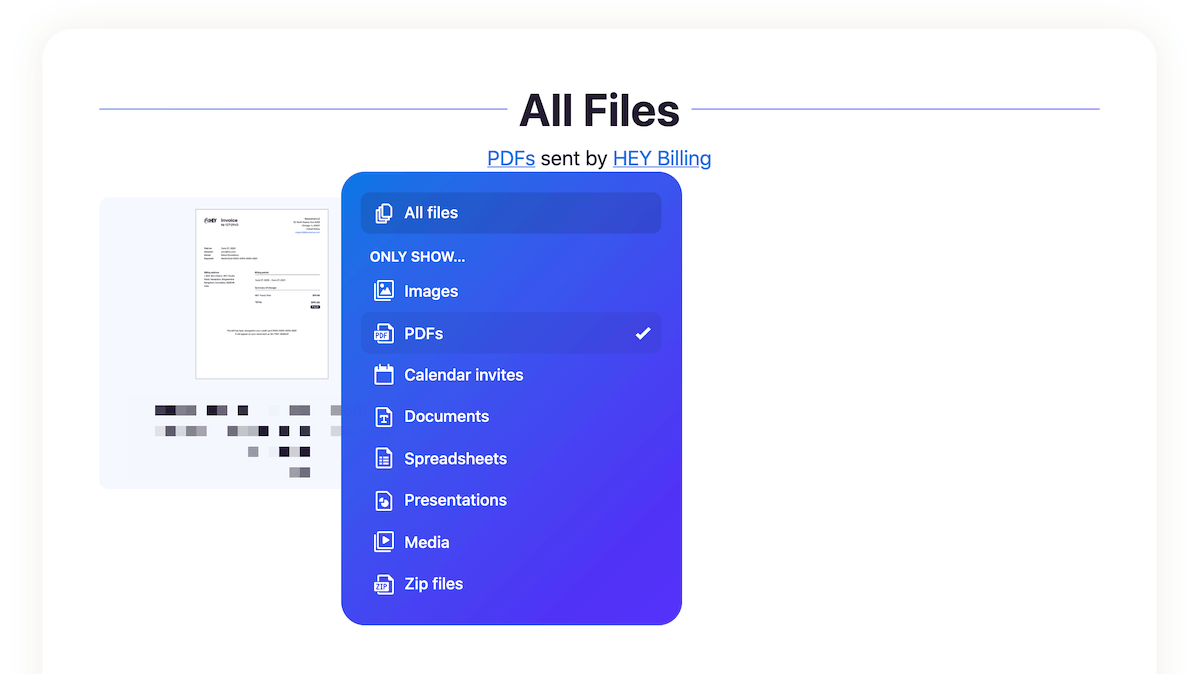
Task: Filter the list by Documents
Action: [511, 417]
